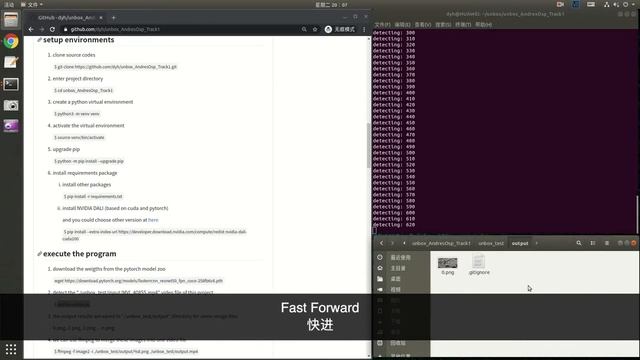Select the .gitignore file in Files

coord(479,265)
